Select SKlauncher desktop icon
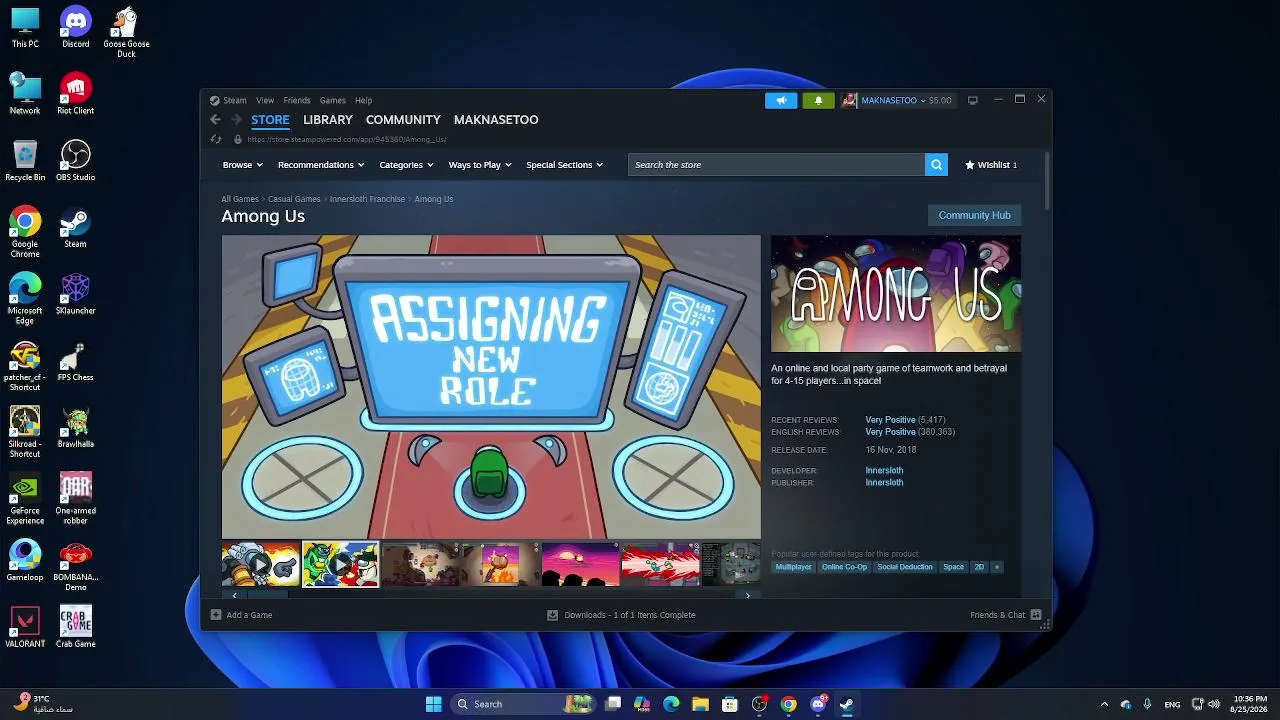 (x=75, y=295)
